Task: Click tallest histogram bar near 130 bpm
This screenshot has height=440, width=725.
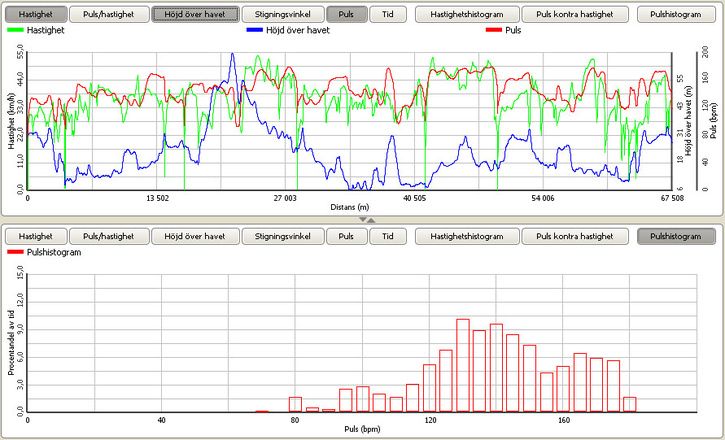Action: (x=463, y=365)
